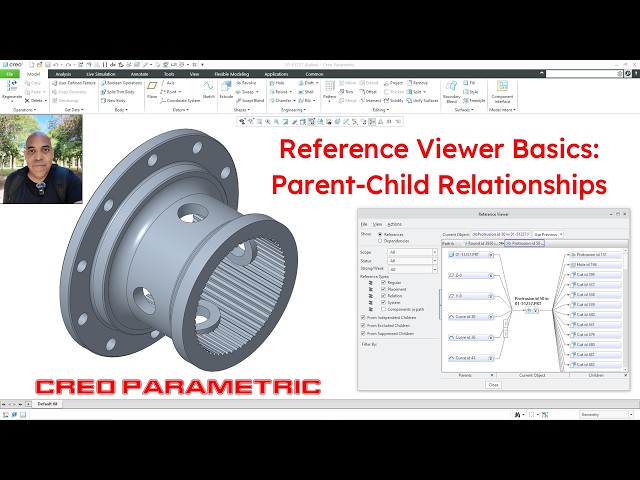Uncheck the Relation reference type
The width and height of the screenshot is (640, 480).
383,296
